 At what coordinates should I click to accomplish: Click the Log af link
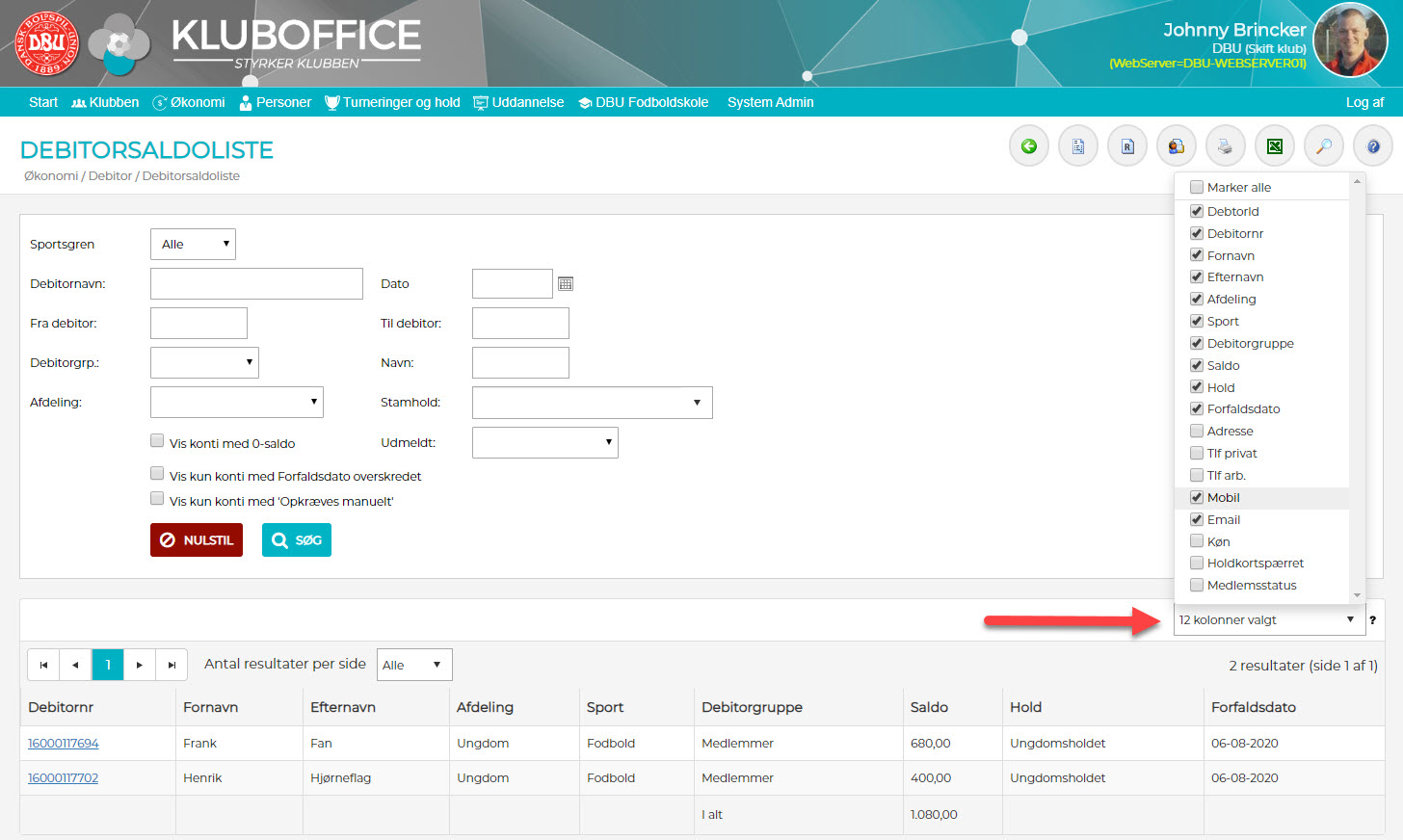coord(1364,102)
